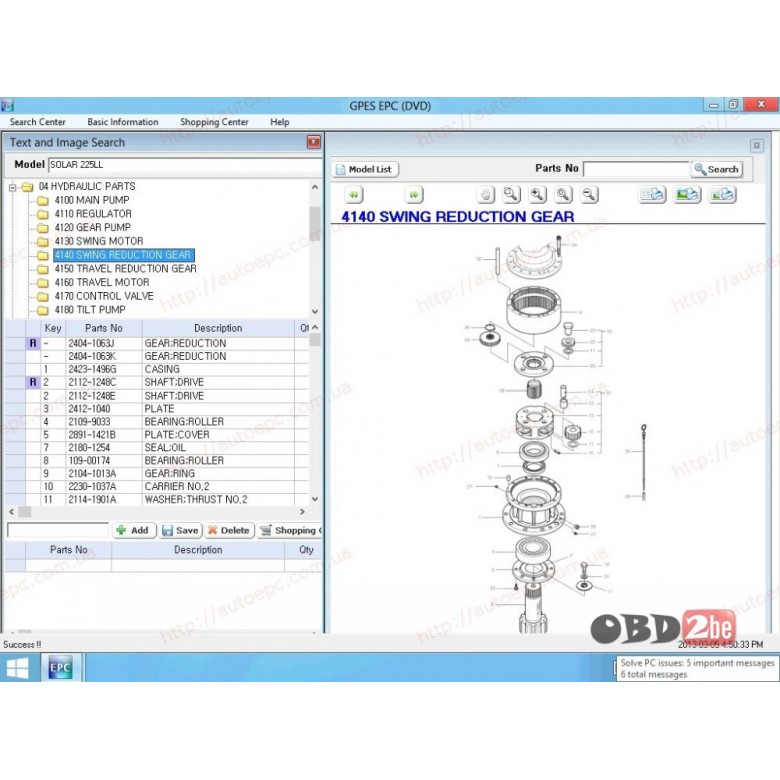The height and width of the screenshot is (780, 780).
Task: Click the Search button
Action: point(717,169)
